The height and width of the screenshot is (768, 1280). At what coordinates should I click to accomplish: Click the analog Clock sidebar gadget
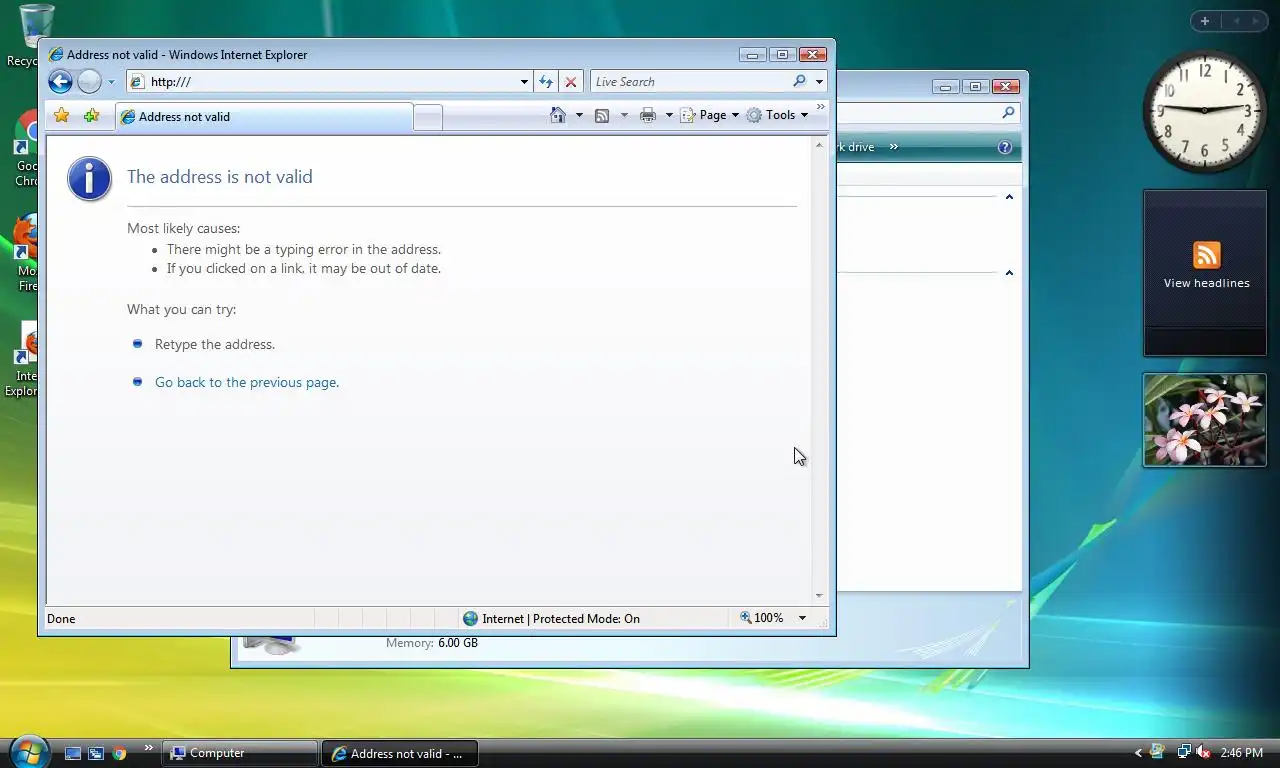coord(1204,110)
